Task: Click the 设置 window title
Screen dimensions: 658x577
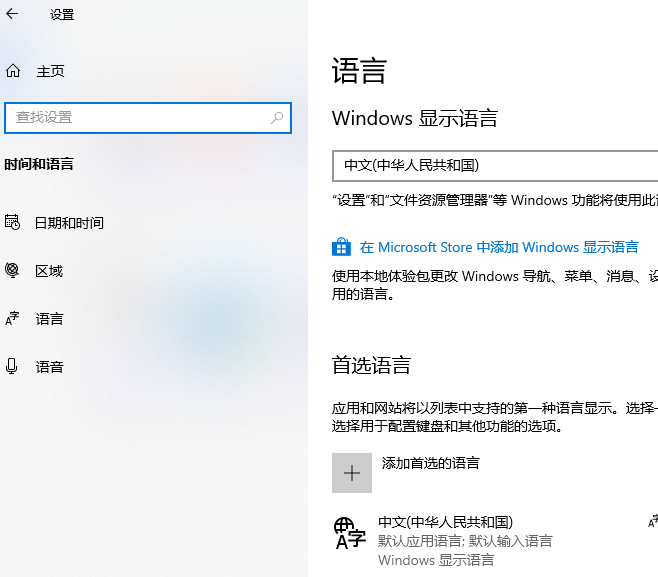Action: (62, 15)
